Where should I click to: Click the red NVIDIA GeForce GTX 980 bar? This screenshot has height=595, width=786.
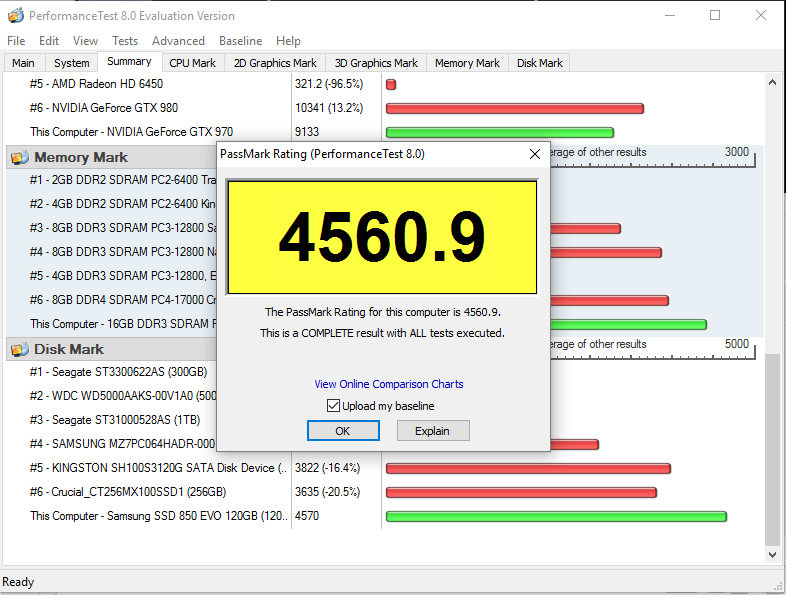514,108
